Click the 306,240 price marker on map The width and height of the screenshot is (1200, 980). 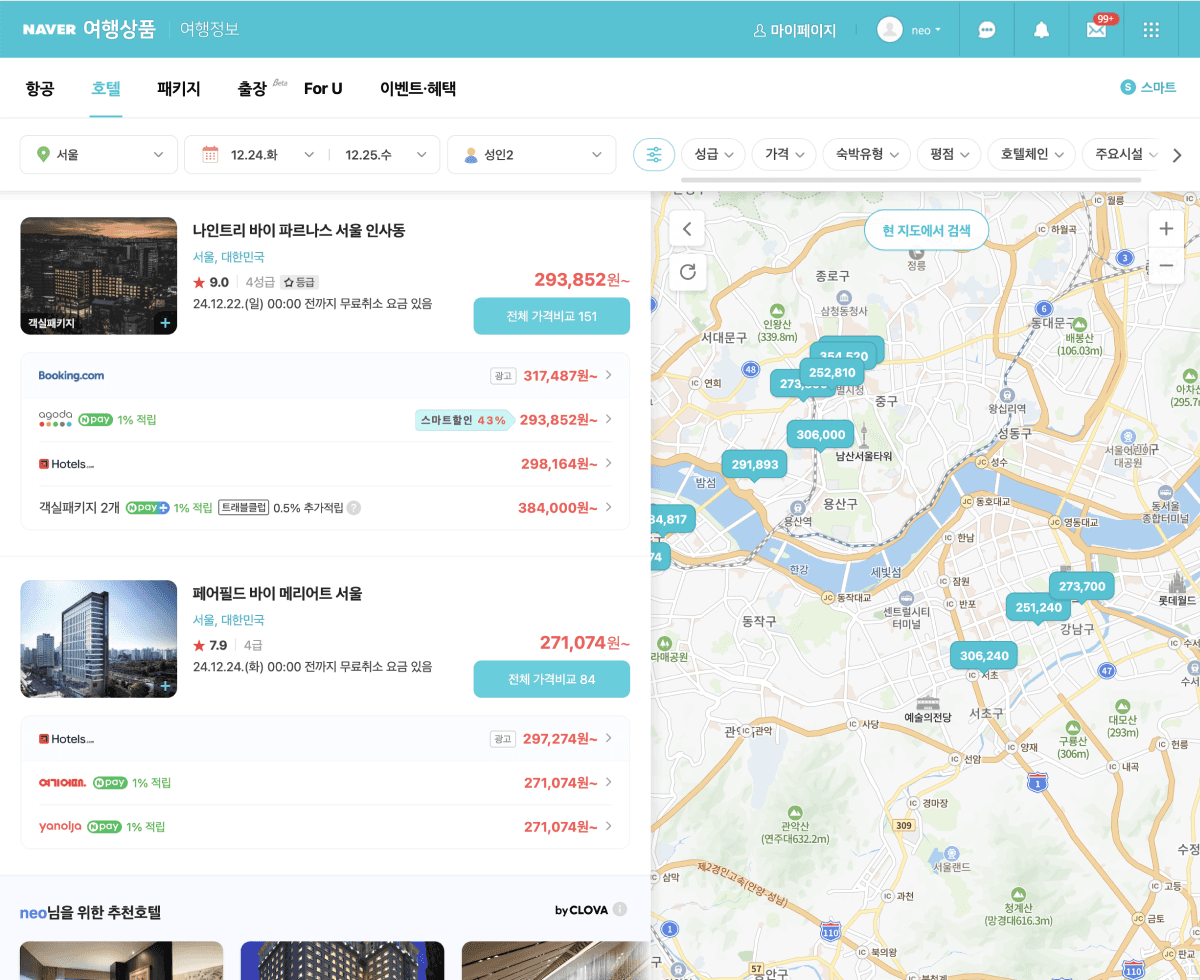[x=984, y=656]
